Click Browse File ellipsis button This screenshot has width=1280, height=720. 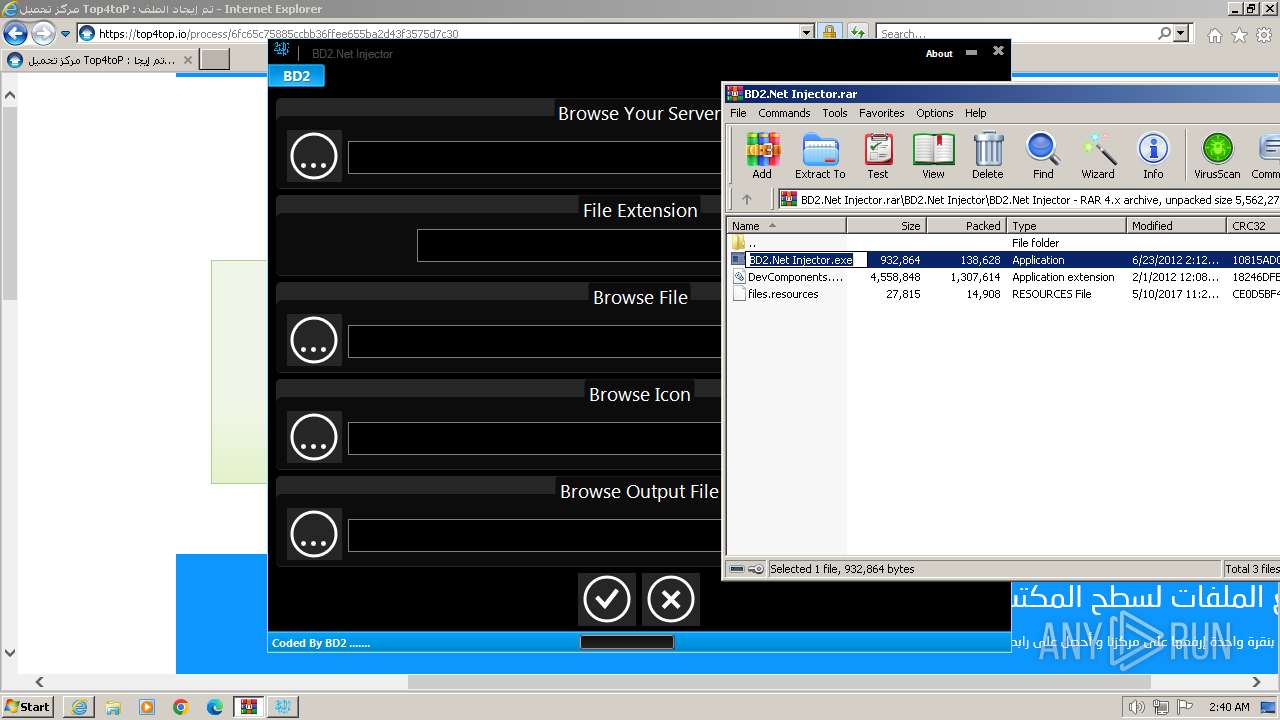[314, 340]
